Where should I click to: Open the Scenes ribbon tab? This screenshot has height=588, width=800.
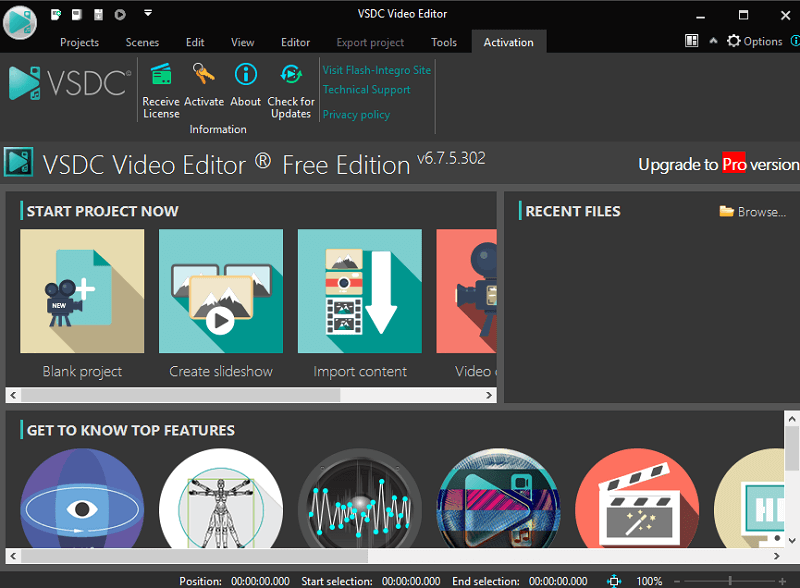coord(142,42)
